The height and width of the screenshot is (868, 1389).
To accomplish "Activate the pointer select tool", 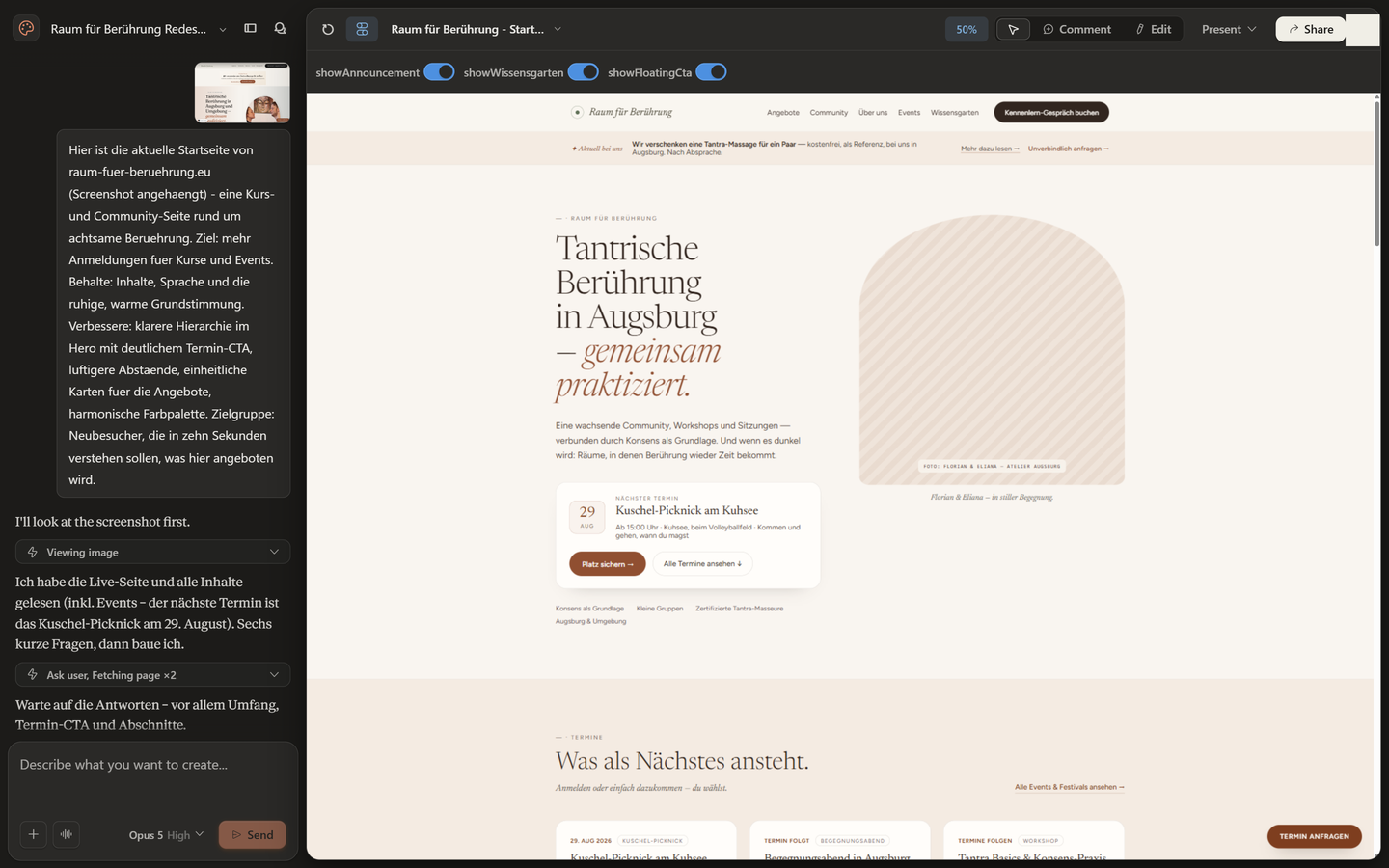I will point(1013,30).
